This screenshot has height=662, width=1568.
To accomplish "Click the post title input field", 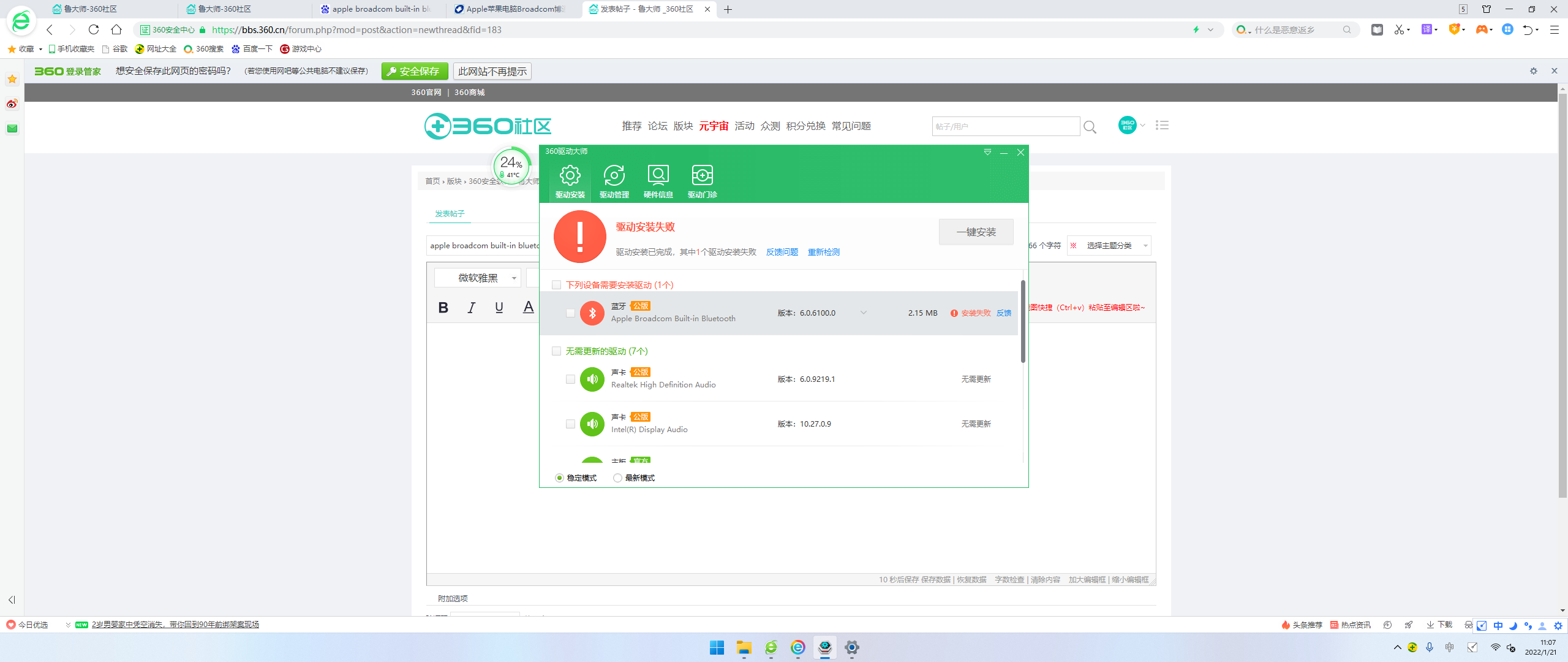I will point(483,246).
